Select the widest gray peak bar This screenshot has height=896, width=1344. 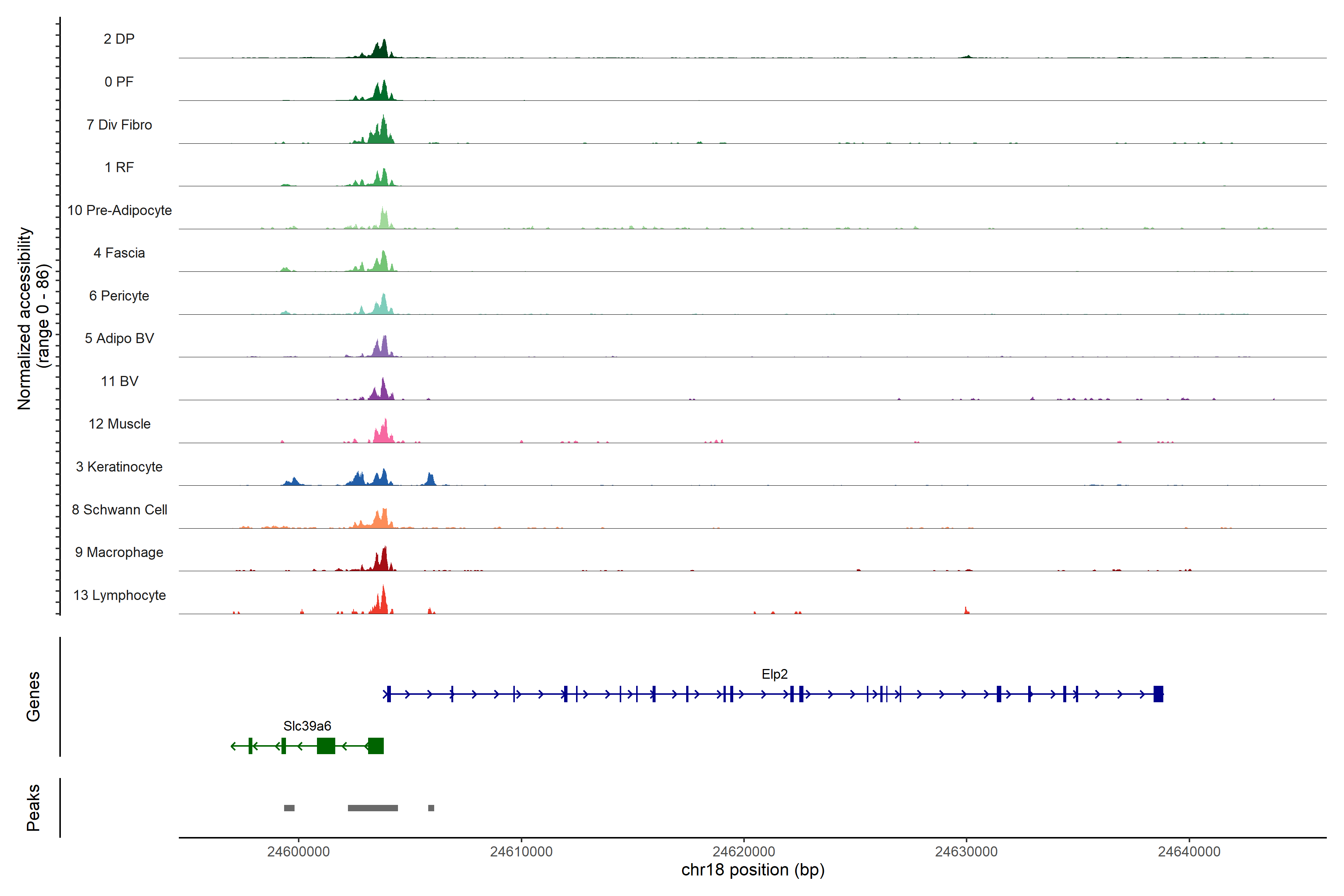tap(373, 808)
